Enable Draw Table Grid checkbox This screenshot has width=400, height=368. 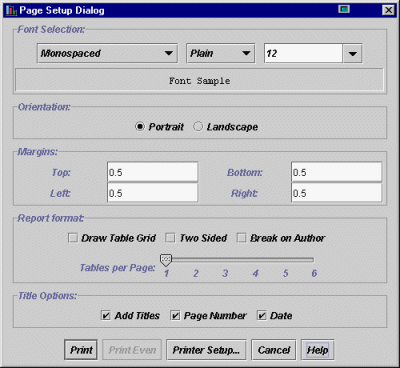click(73, 238)
